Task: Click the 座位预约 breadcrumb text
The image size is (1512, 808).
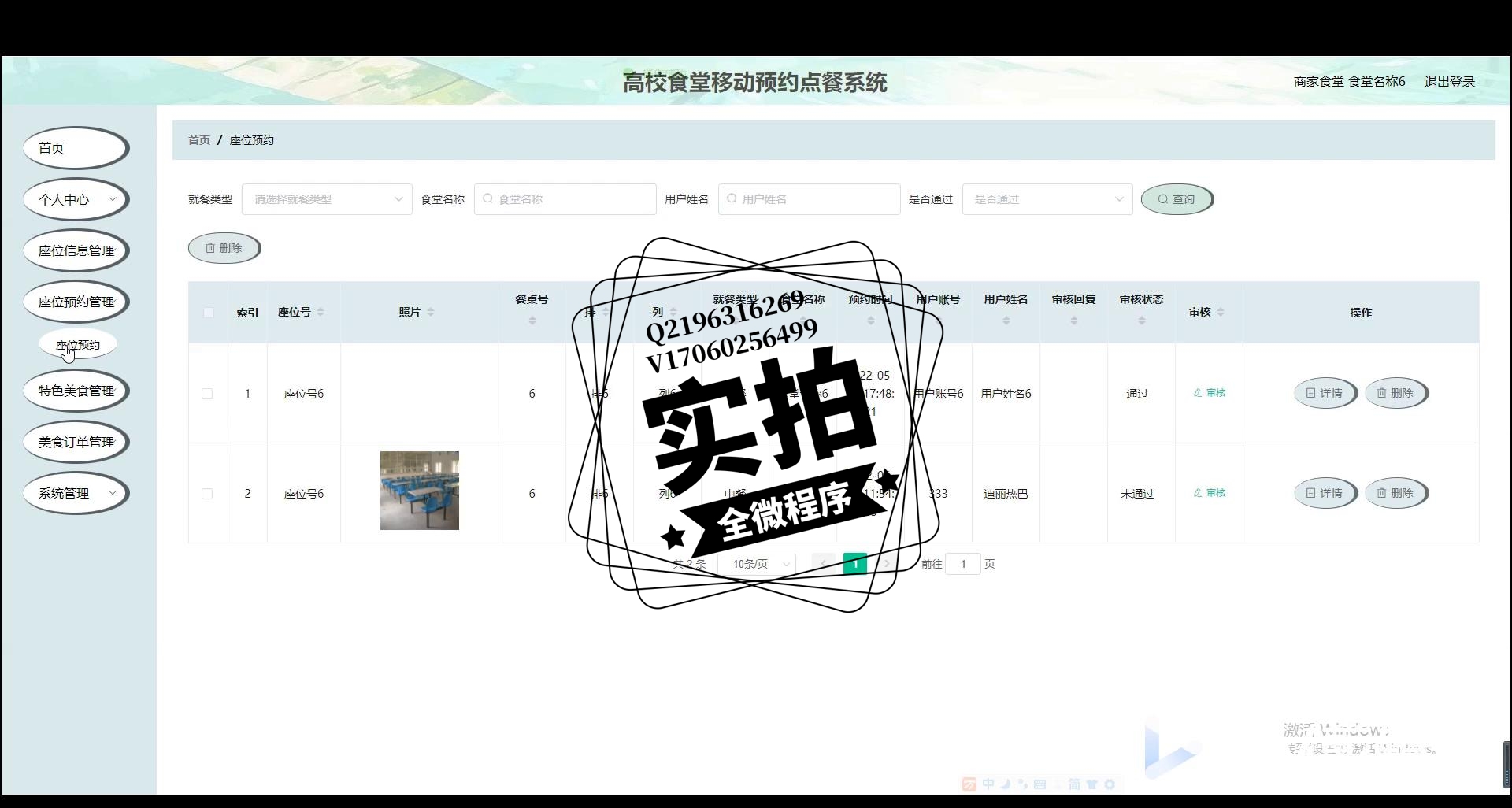Action: click(x=251, y=140)
